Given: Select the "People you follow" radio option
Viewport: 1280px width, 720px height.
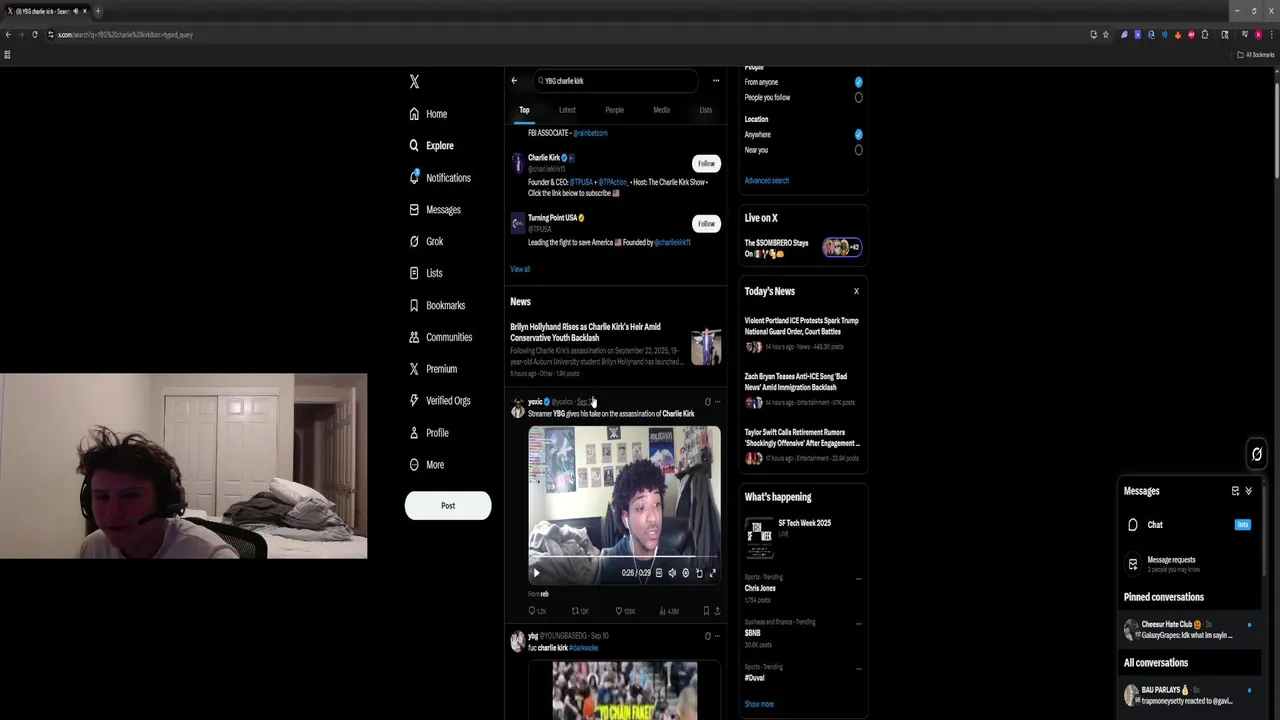Looking at the screenshot, I should tap(858, 98).
